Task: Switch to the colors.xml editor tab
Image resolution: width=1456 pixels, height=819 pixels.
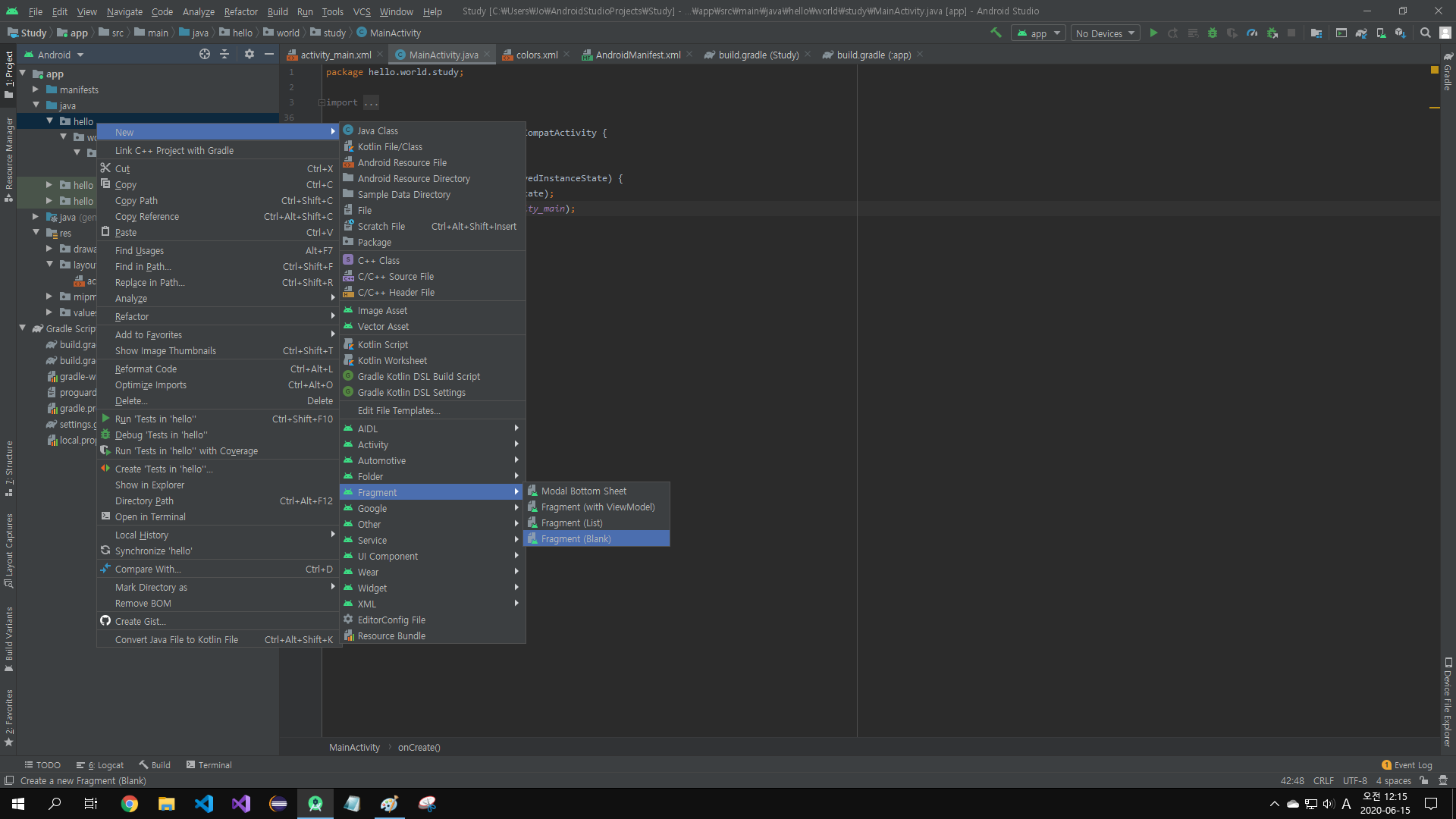Action: [536, 55]
